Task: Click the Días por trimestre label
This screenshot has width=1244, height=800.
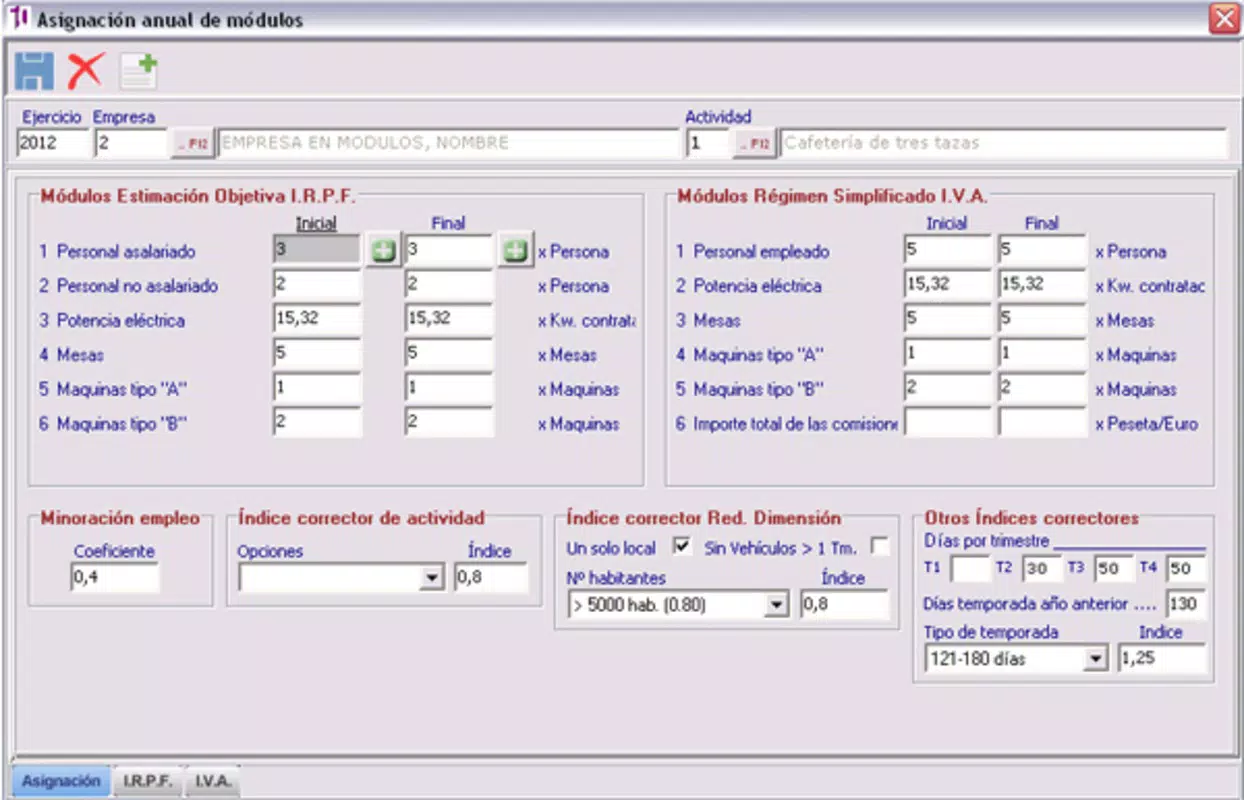Action: tap(987, 541)
